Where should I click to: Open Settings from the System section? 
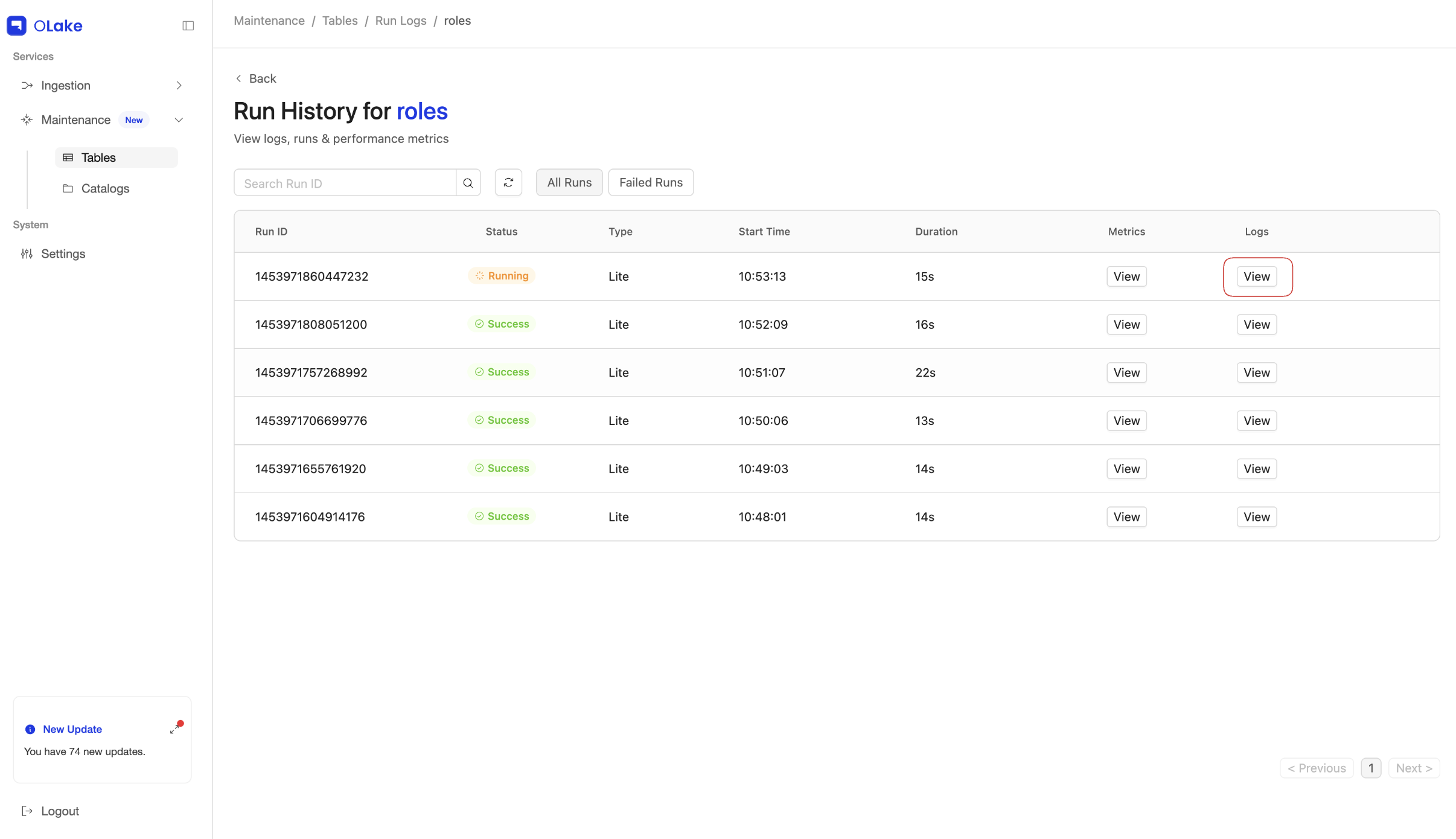[x=63, y=254]
